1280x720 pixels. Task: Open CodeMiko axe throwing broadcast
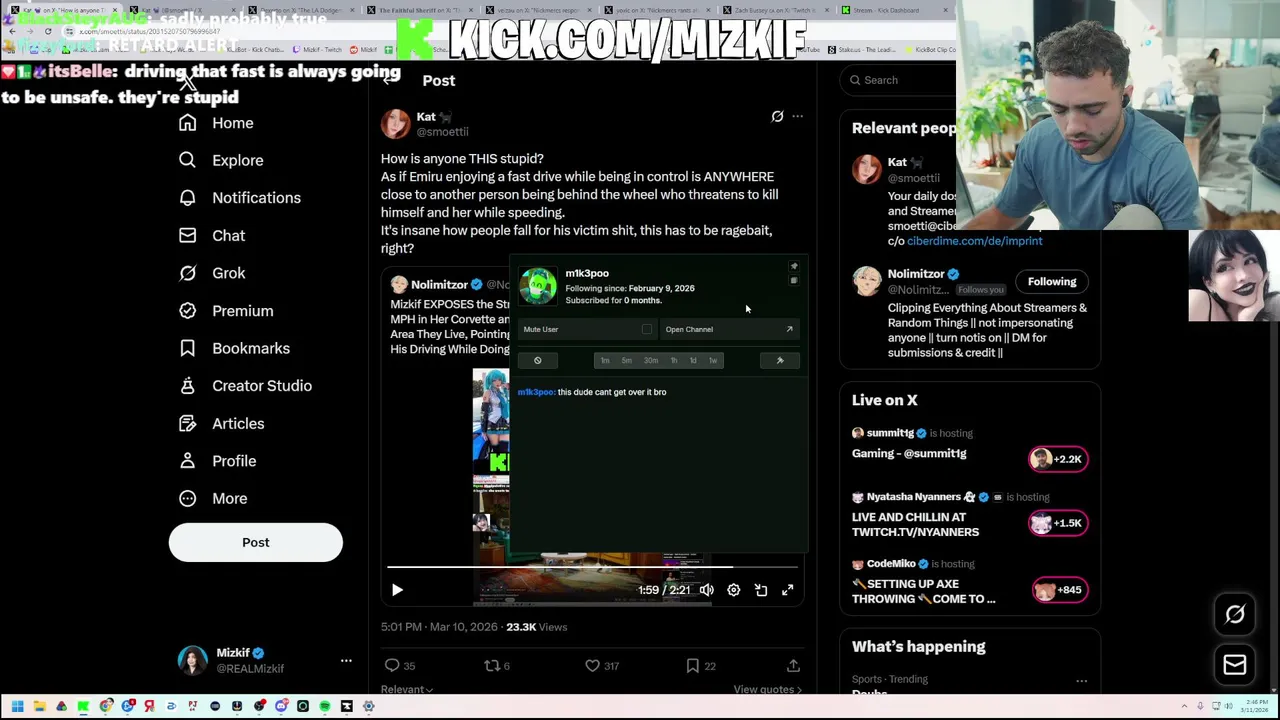[x=969, y=583]
